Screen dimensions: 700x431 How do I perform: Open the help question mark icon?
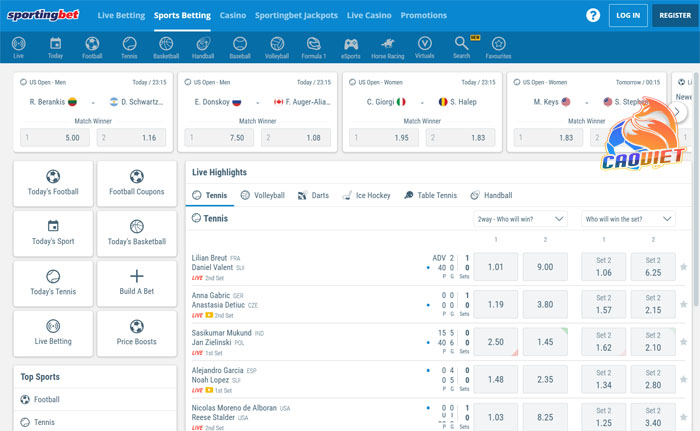[x=593, y=15]
